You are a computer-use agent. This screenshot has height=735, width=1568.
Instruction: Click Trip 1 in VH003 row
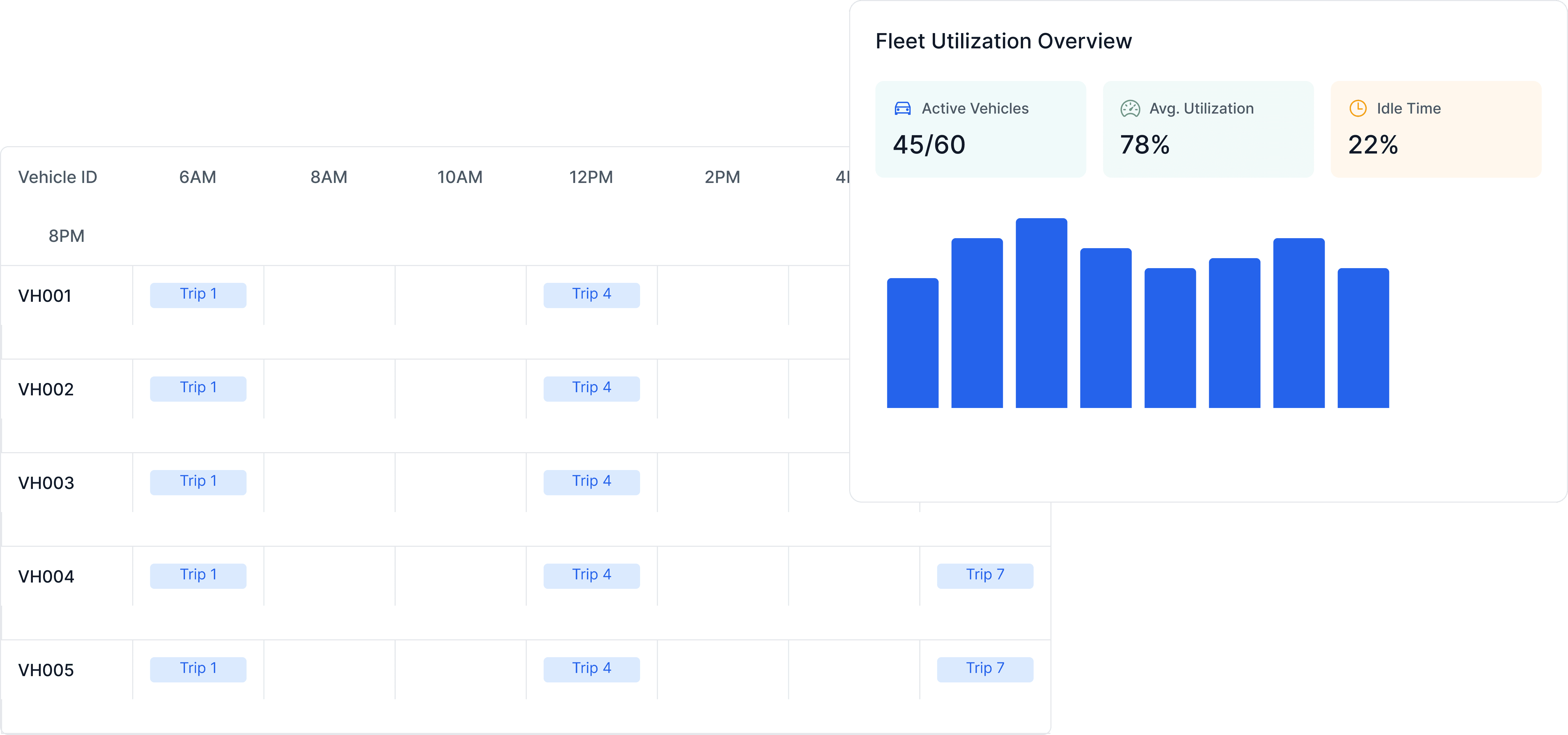coord(198,482)
